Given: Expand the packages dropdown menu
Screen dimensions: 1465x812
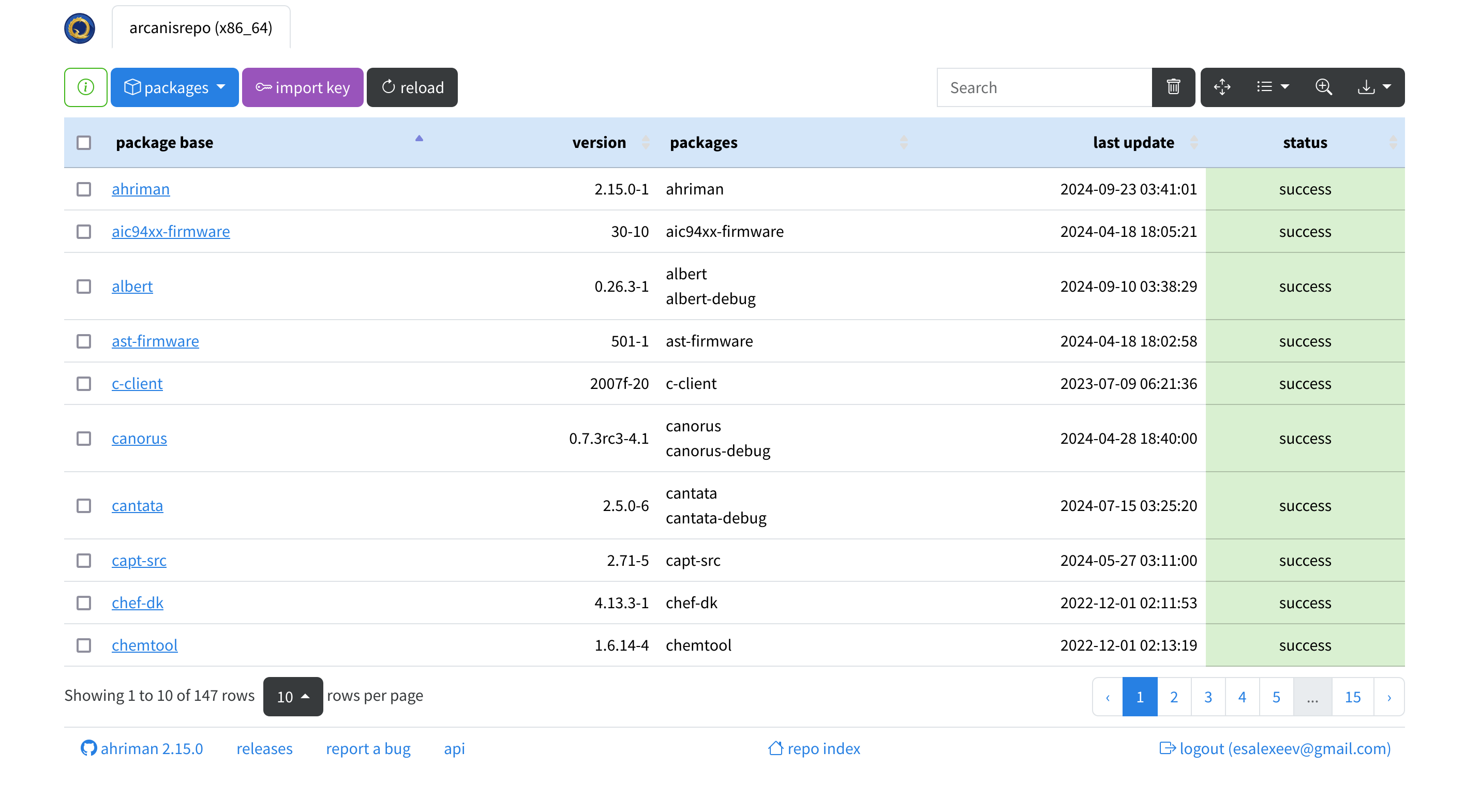Looking at the screenshot, I should (174, 87).
